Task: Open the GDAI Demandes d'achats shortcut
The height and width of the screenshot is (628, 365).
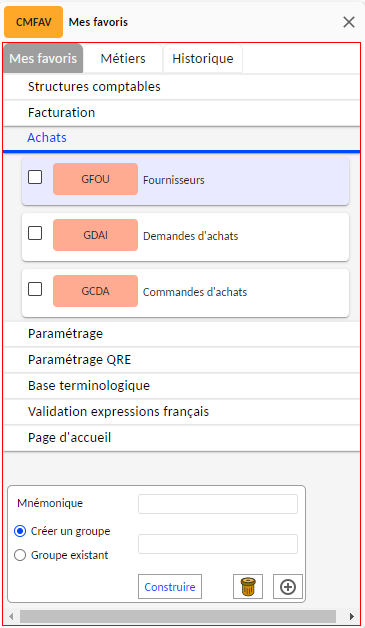Action: [x=95, y=235]
